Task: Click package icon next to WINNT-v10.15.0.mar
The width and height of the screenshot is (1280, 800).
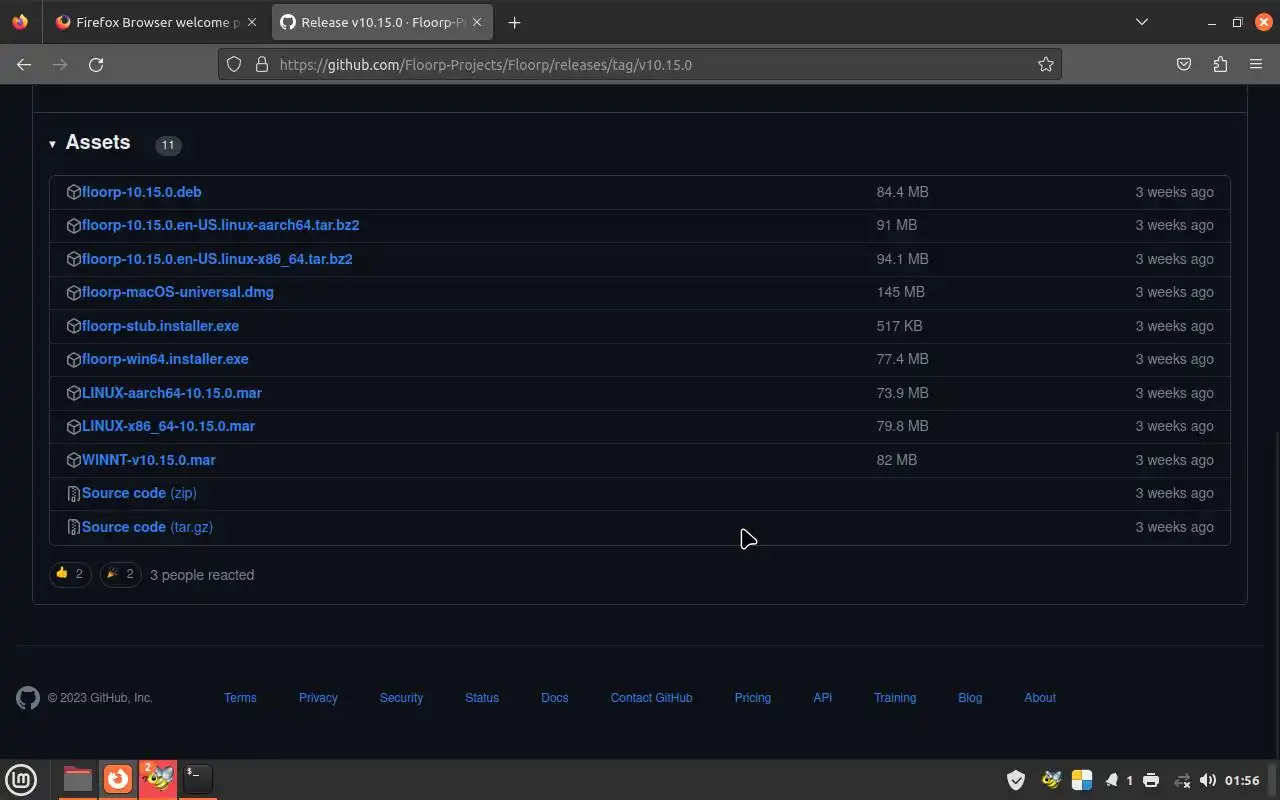Action: [73, 460]
